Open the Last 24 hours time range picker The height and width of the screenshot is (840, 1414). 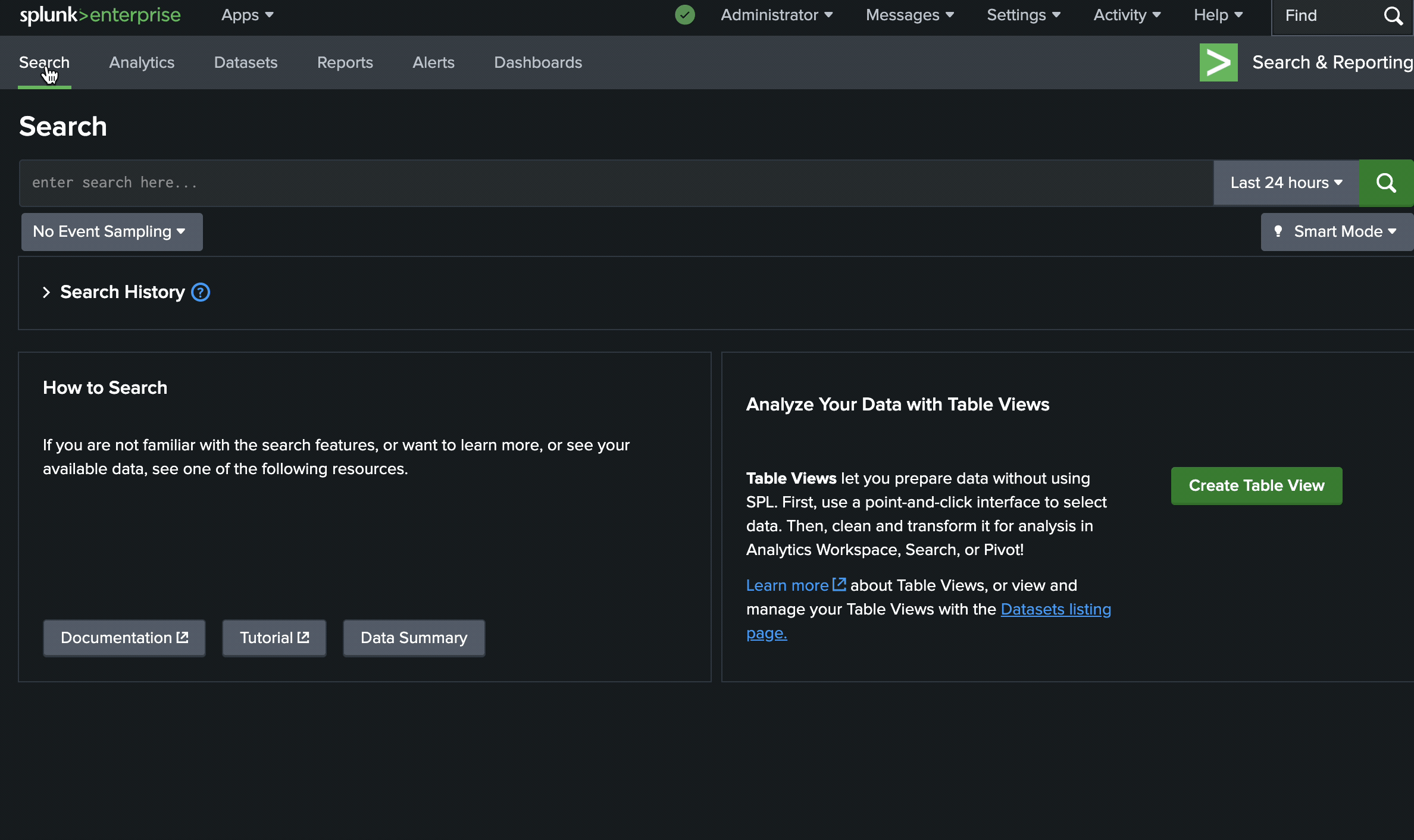point(1286,183)
